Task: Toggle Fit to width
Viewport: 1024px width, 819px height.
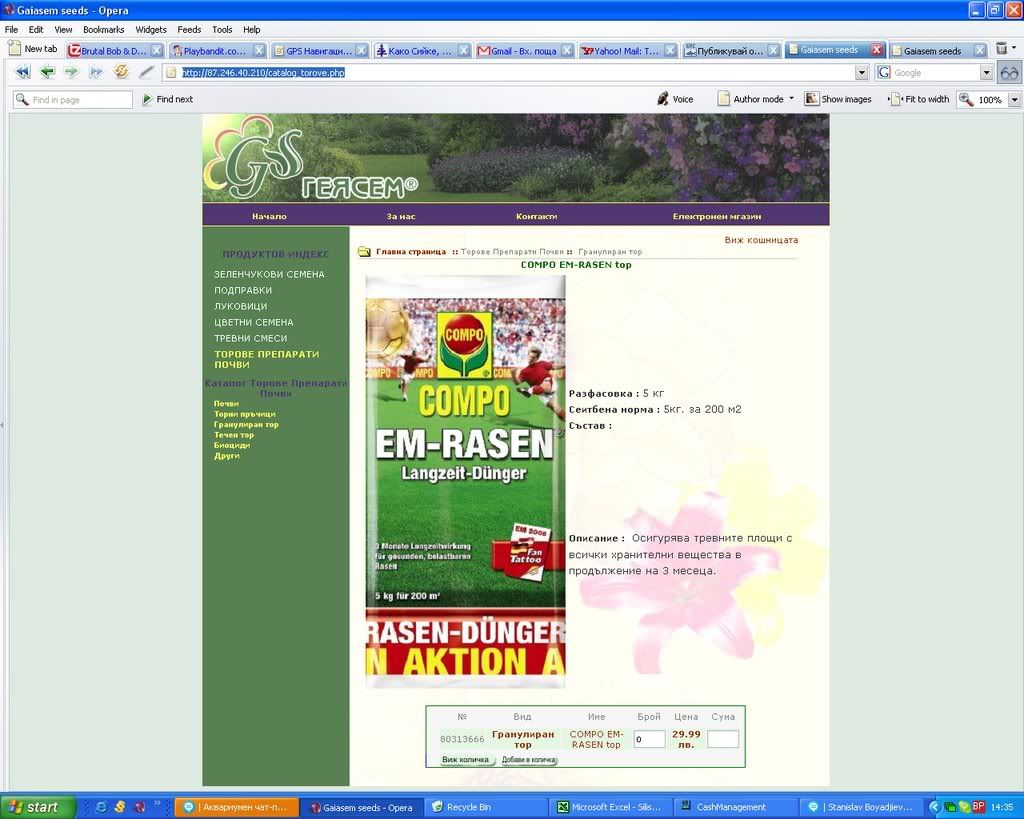Action: [896, 99]
